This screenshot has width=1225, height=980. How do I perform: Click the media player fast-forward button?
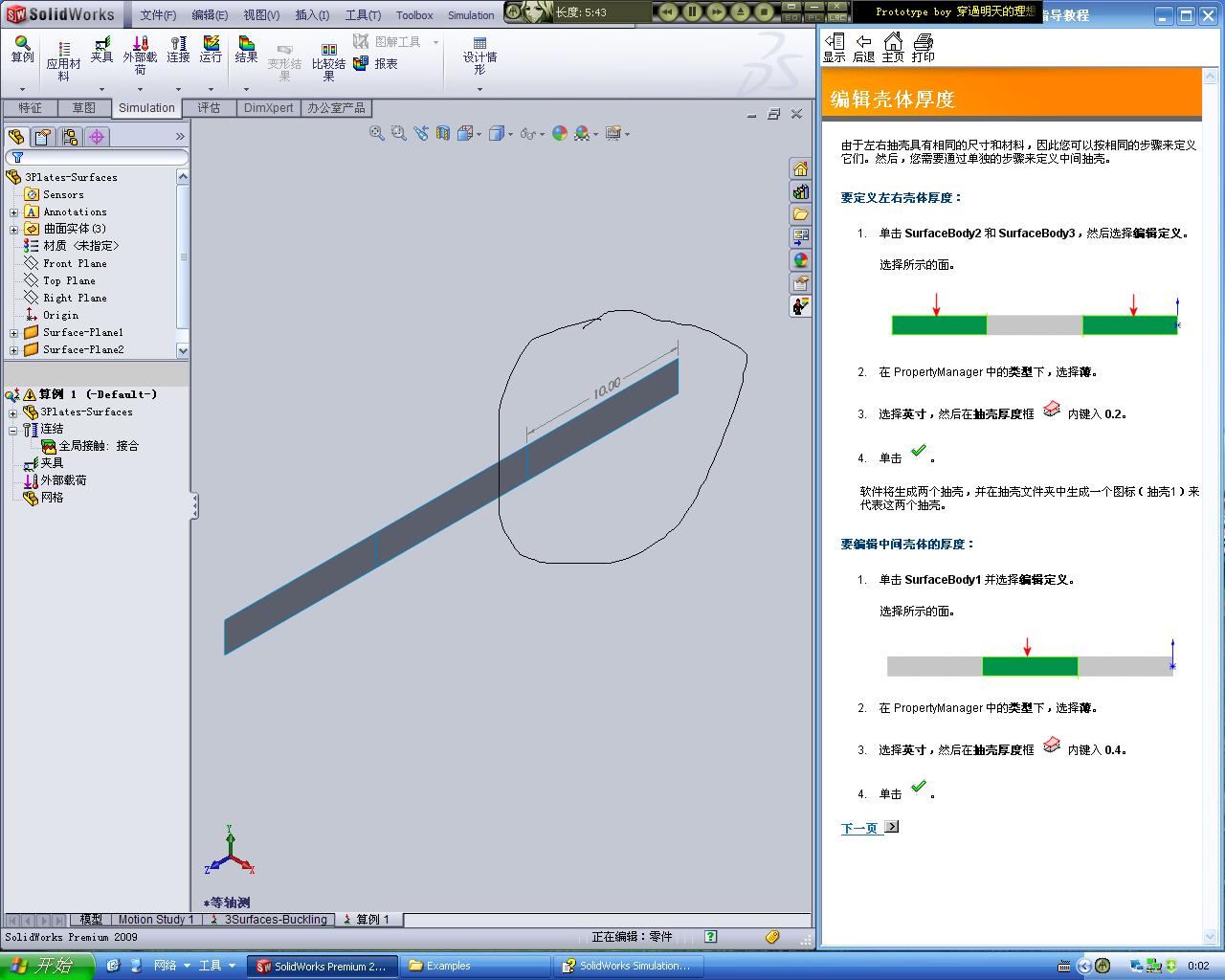(716, 12)
